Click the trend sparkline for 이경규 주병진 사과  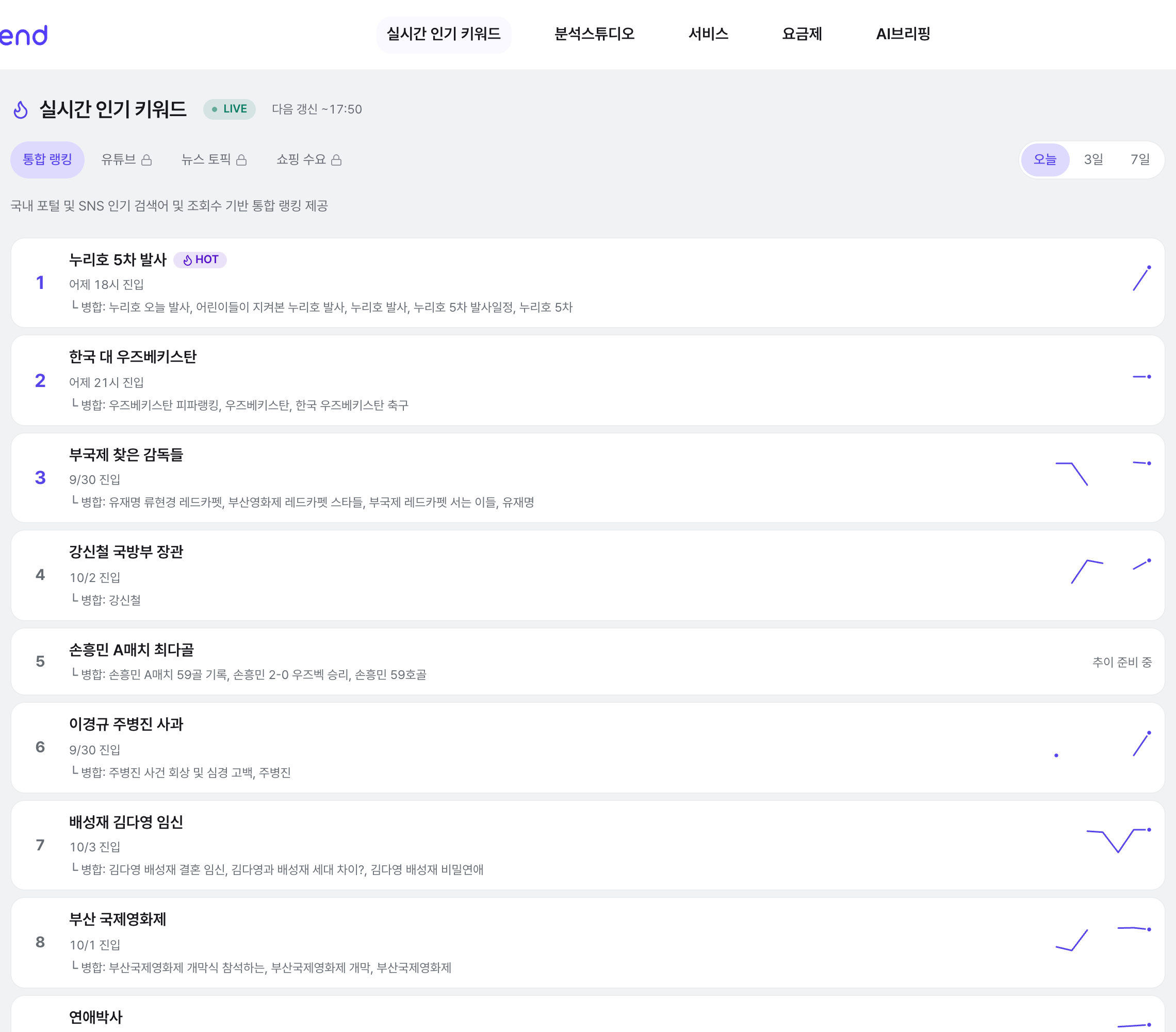pos(1103,744)
